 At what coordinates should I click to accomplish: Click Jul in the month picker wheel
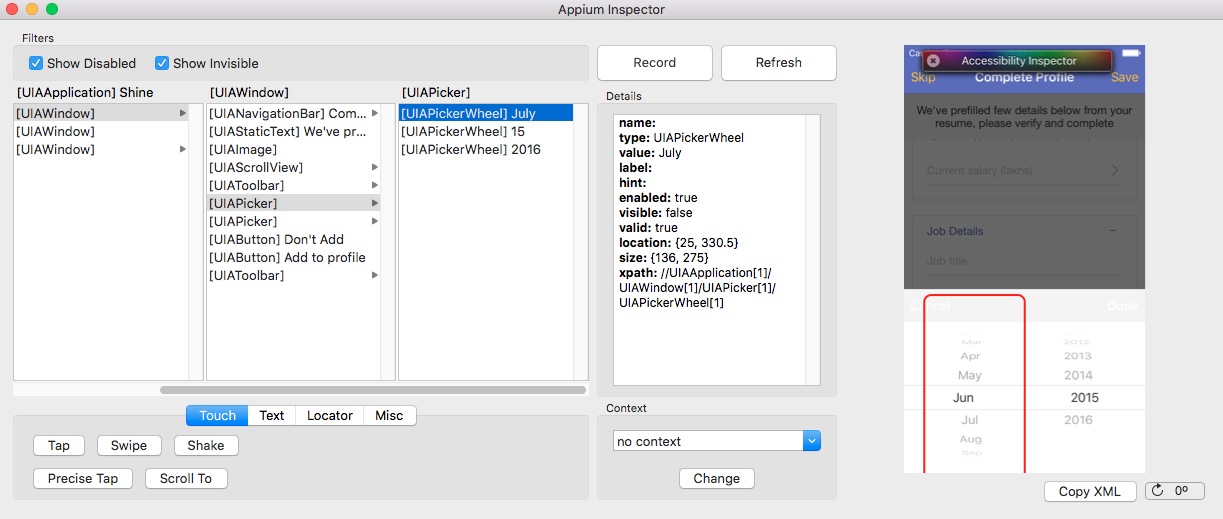click(970, 420)
